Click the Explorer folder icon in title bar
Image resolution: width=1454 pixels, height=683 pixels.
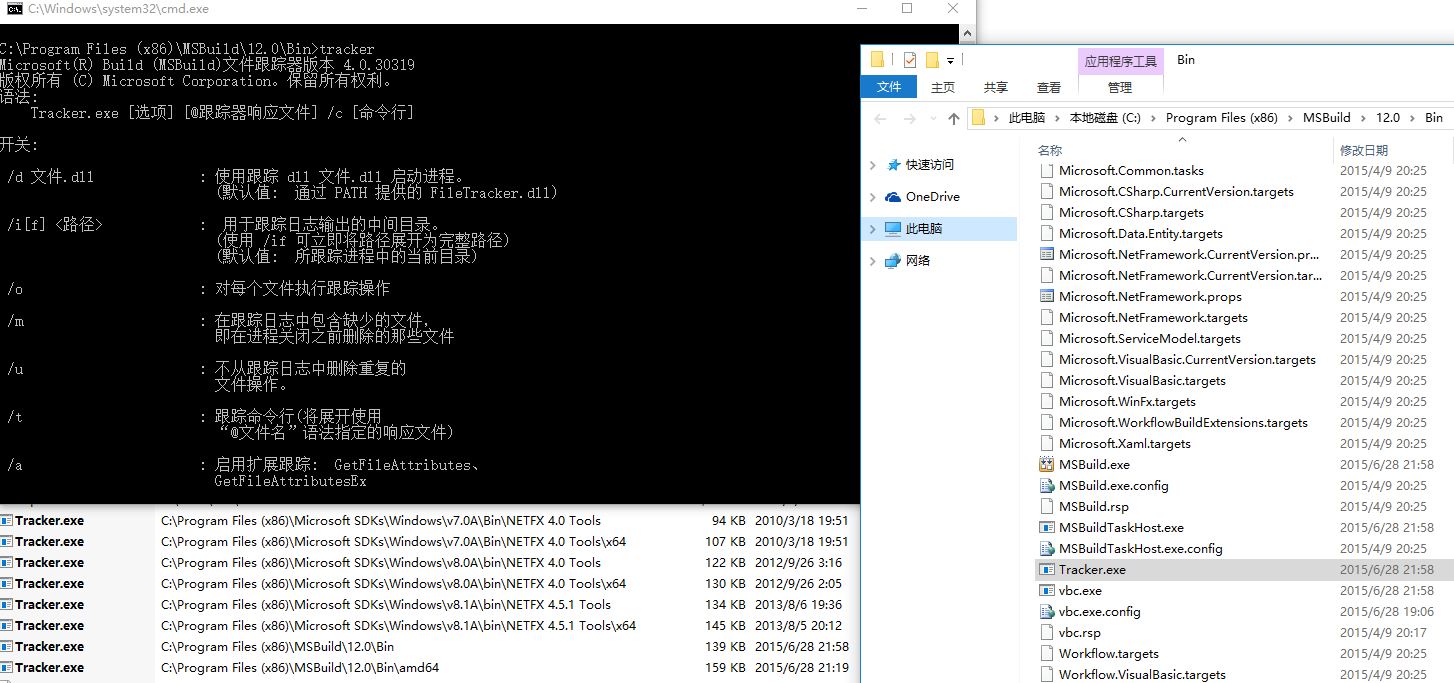pyautogui.click(x=878, y=59)
